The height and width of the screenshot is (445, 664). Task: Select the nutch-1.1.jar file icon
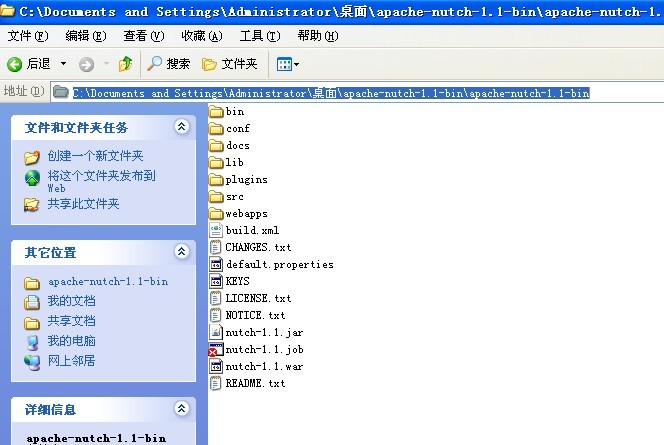216,332
